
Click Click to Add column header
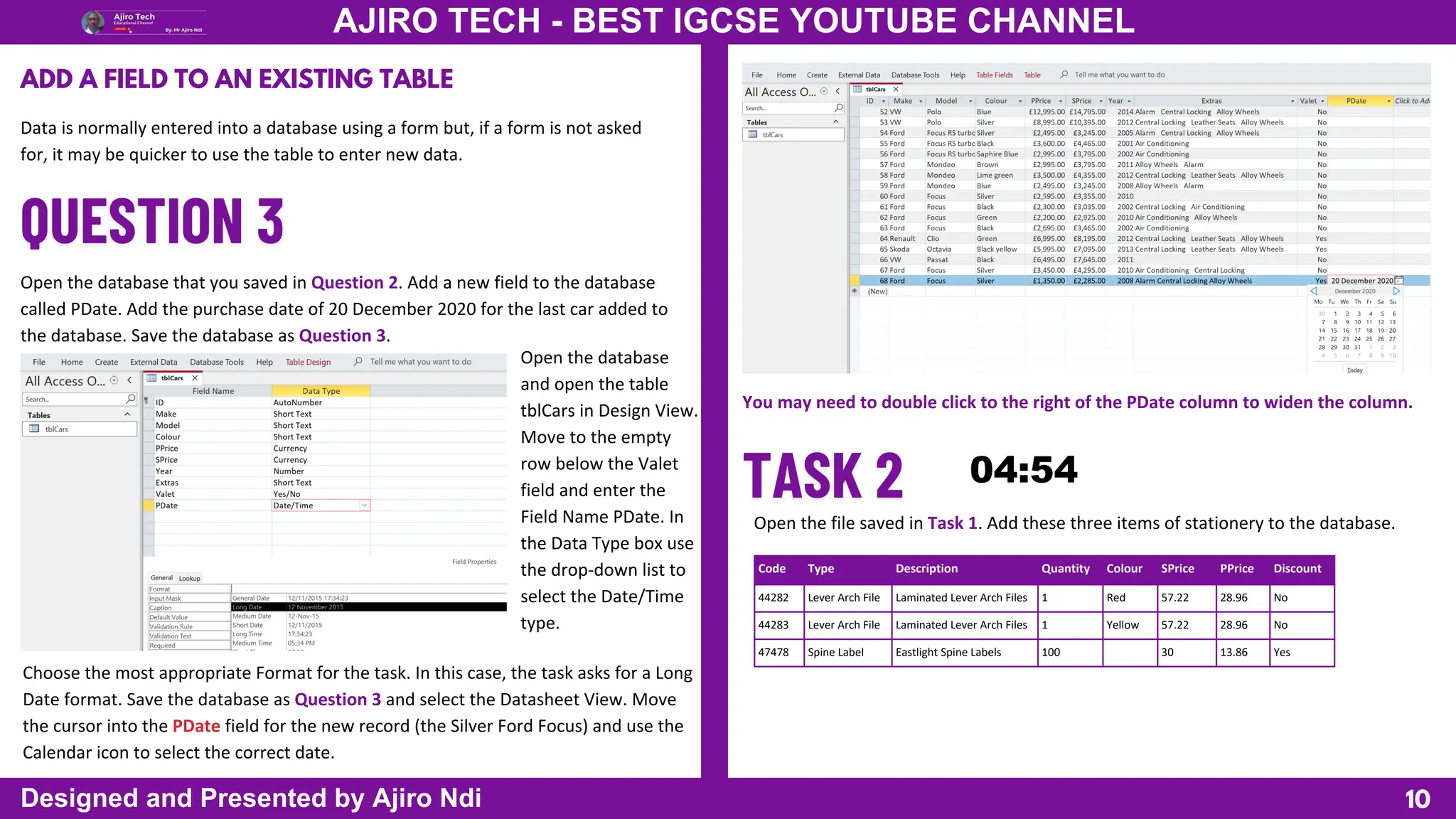coord(1412,101)
